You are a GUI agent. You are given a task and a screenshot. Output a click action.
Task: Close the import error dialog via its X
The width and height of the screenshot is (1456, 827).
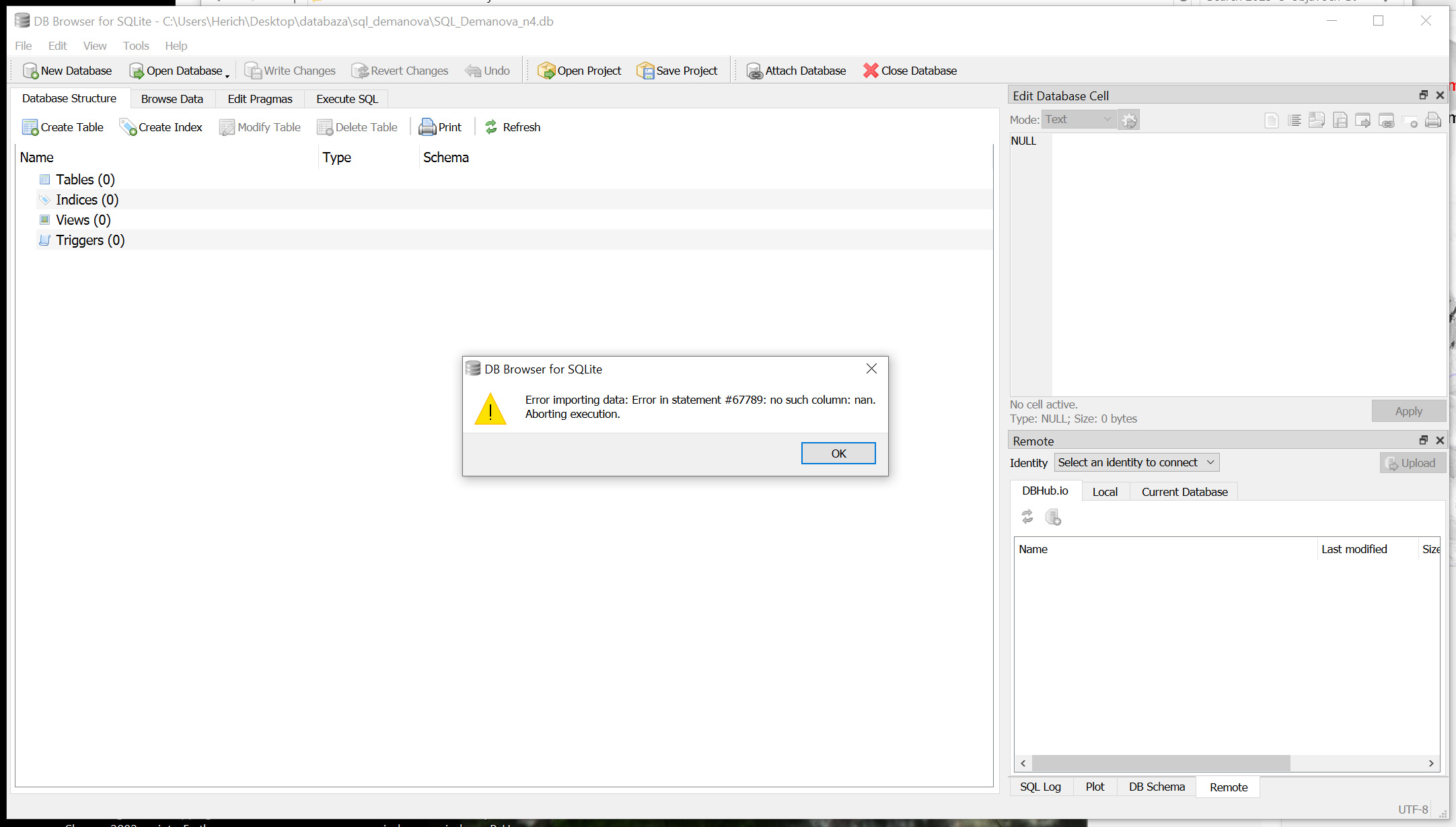pyautogui.click(x=871, y=369)
